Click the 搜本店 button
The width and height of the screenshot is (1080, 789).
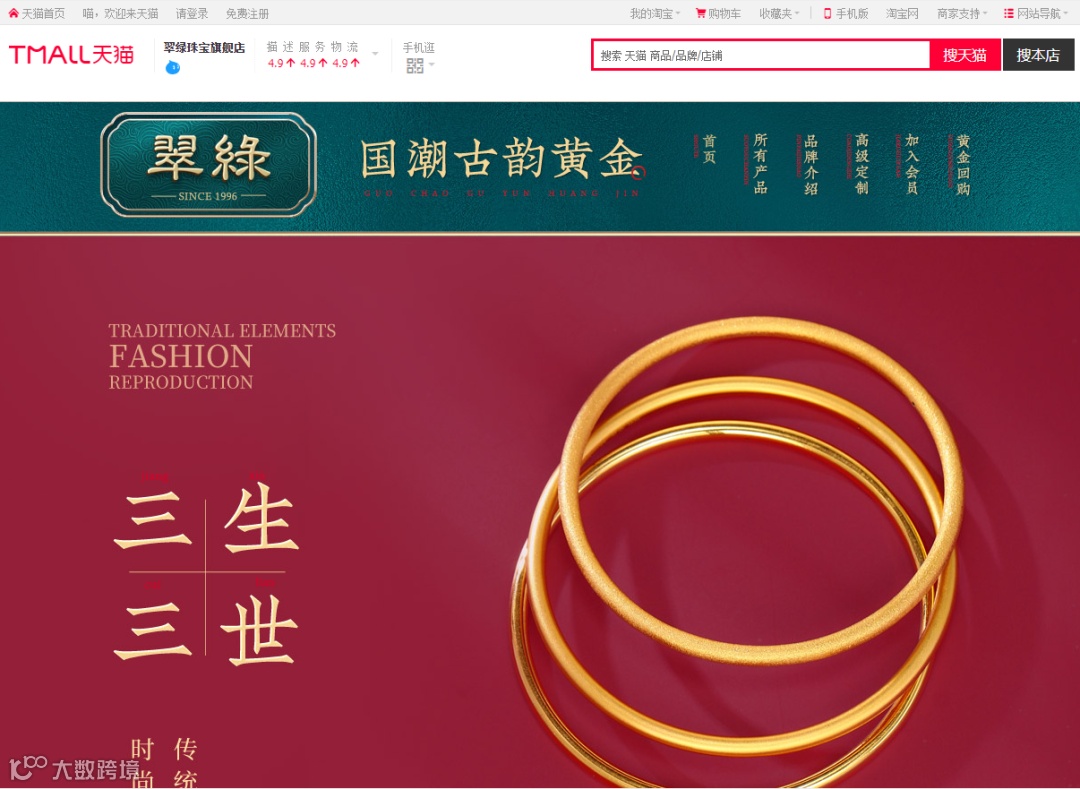(1038, 55)
